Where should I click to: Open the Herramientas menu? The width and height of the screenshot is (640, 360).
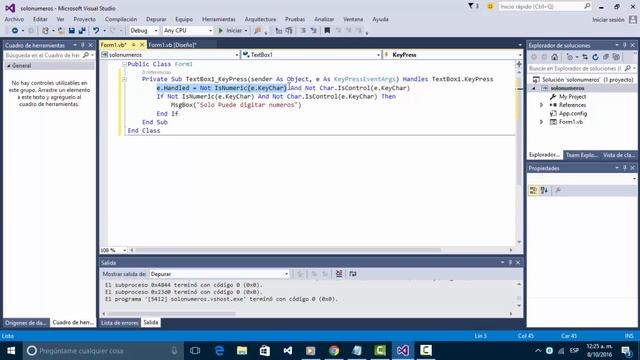[219, 19]
